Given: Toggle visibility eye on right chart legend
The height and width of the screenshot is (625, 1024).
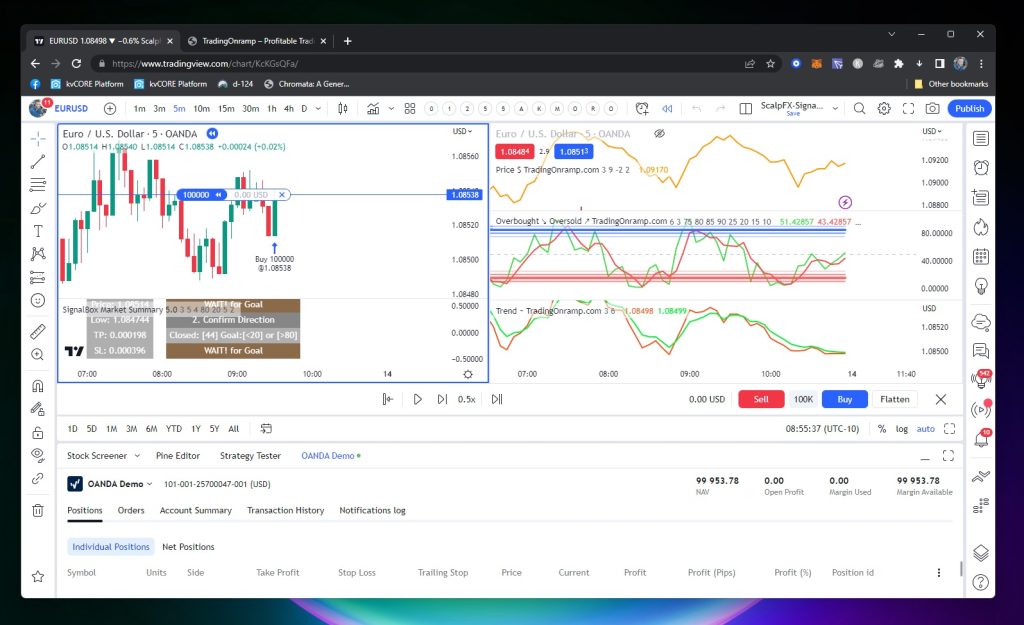Looking at the screenshot, I should tap(659, 133).
